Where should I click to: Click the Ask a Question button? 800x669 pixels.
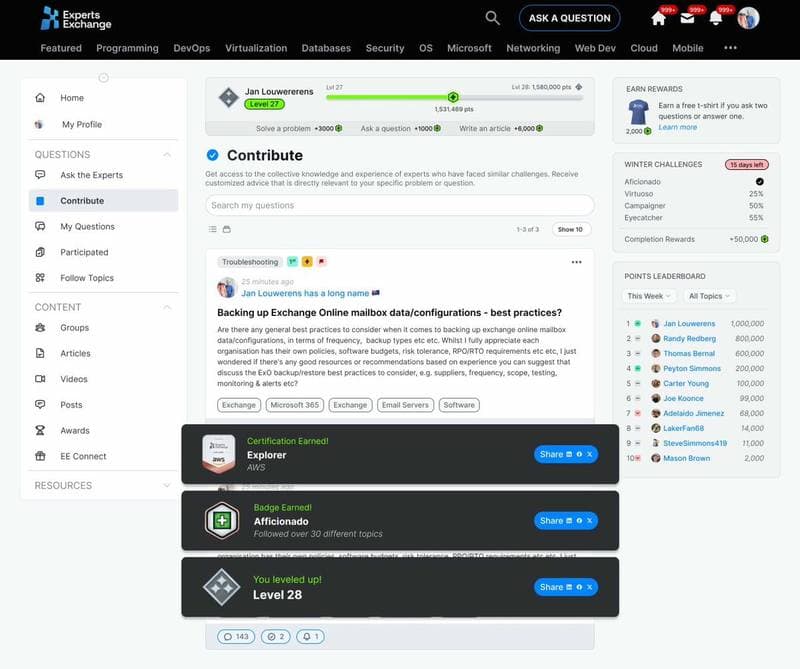point(569,18)
